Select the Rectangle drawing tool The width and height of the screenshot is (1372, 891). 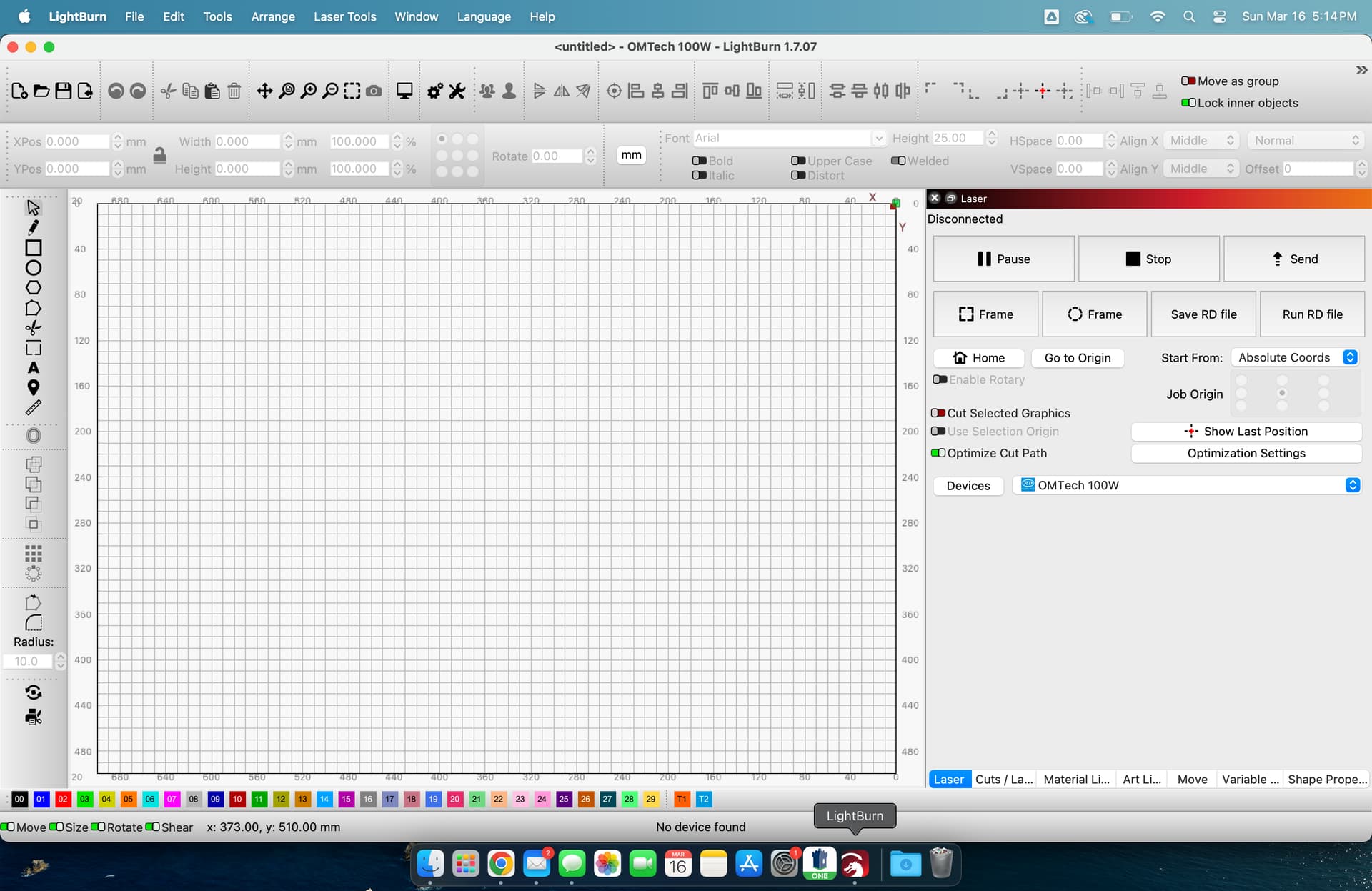[33, 247]
